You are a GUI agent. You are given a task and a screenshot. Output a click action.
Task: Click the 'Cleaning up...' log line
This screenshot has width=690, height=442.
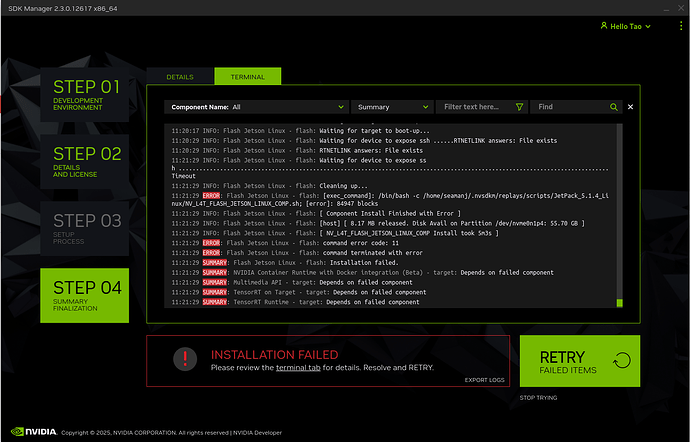[270, 186]
